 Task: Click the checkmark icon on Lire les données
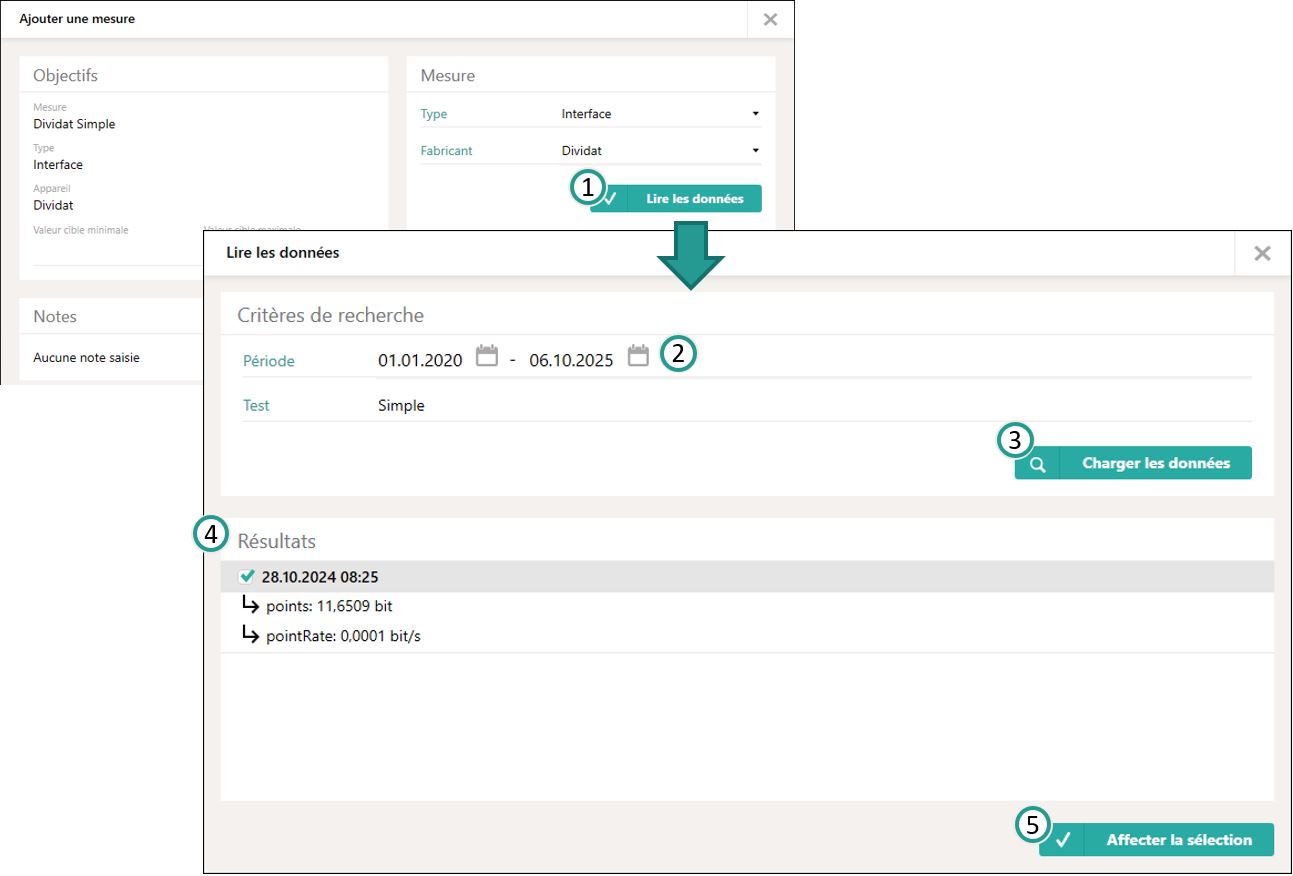pyautogui.click(x=611, y=199)
